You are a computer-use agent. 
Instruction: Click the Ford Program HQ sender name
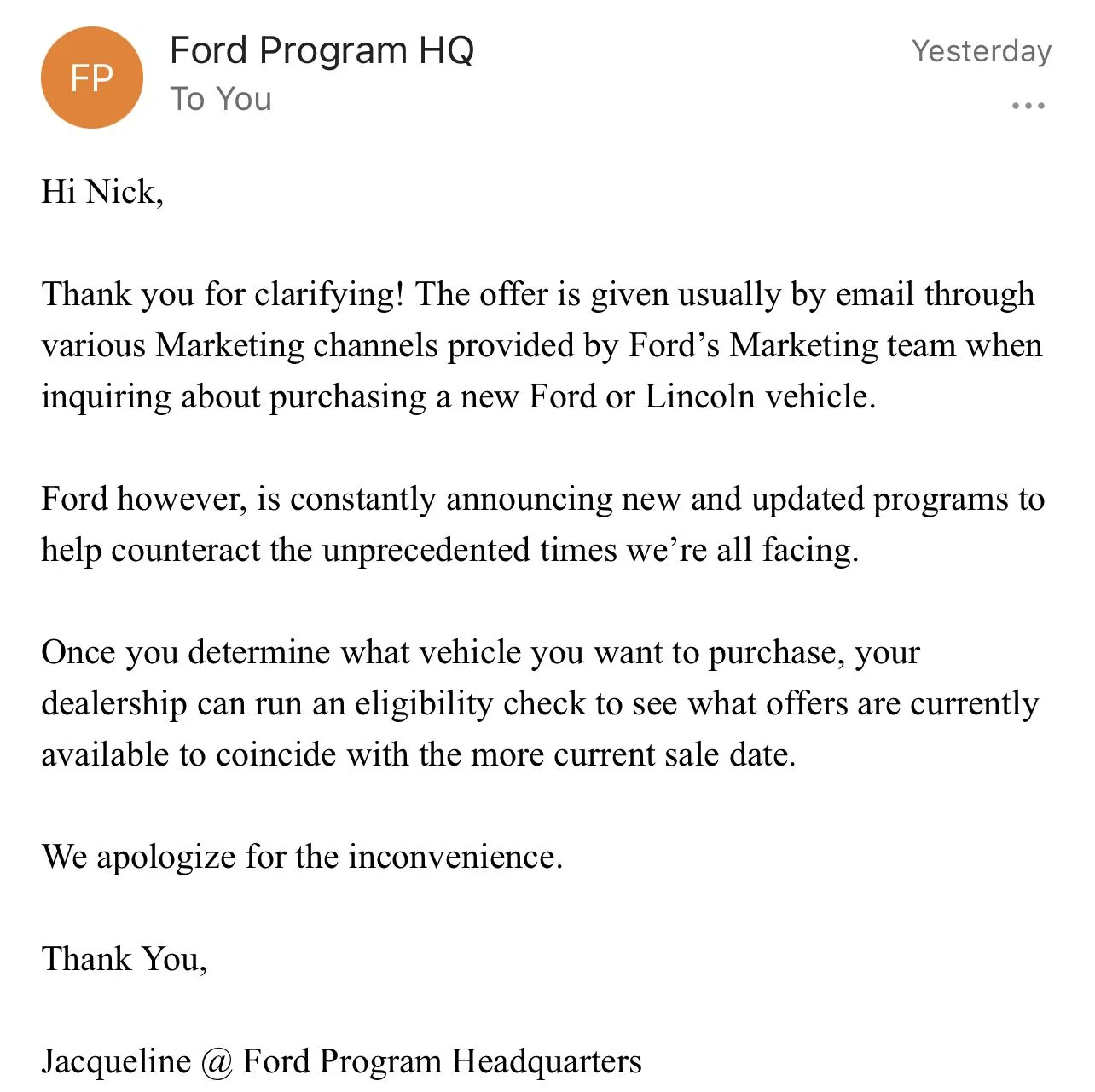(322, 50)
